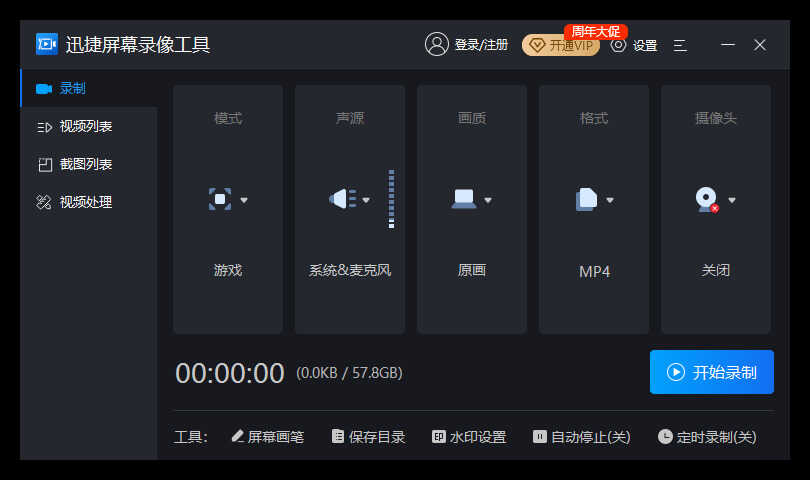This screenshot has height=480, width=810.
Task: Toggle 自动停止(关) auto stop
Action: [582, 437]
